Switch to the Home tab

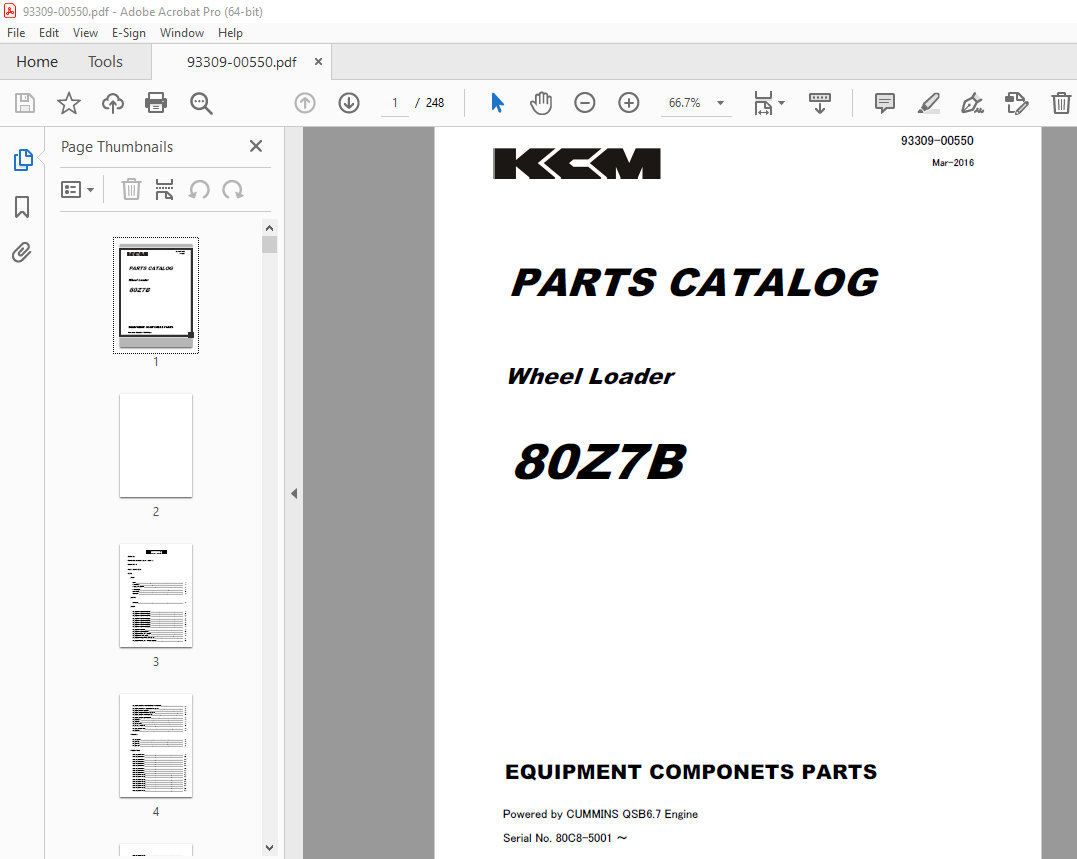coord(37,62)
